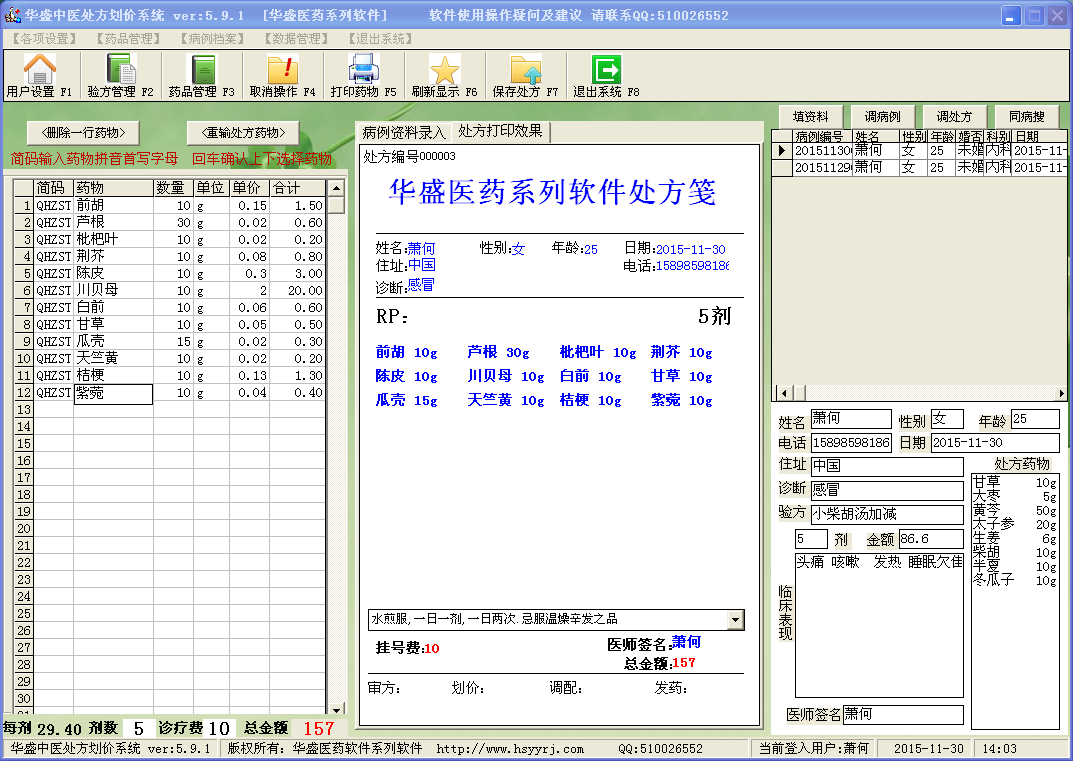Click the 电话 input field
Viewport: 1073px width, 761px height.
click(851, 443)
